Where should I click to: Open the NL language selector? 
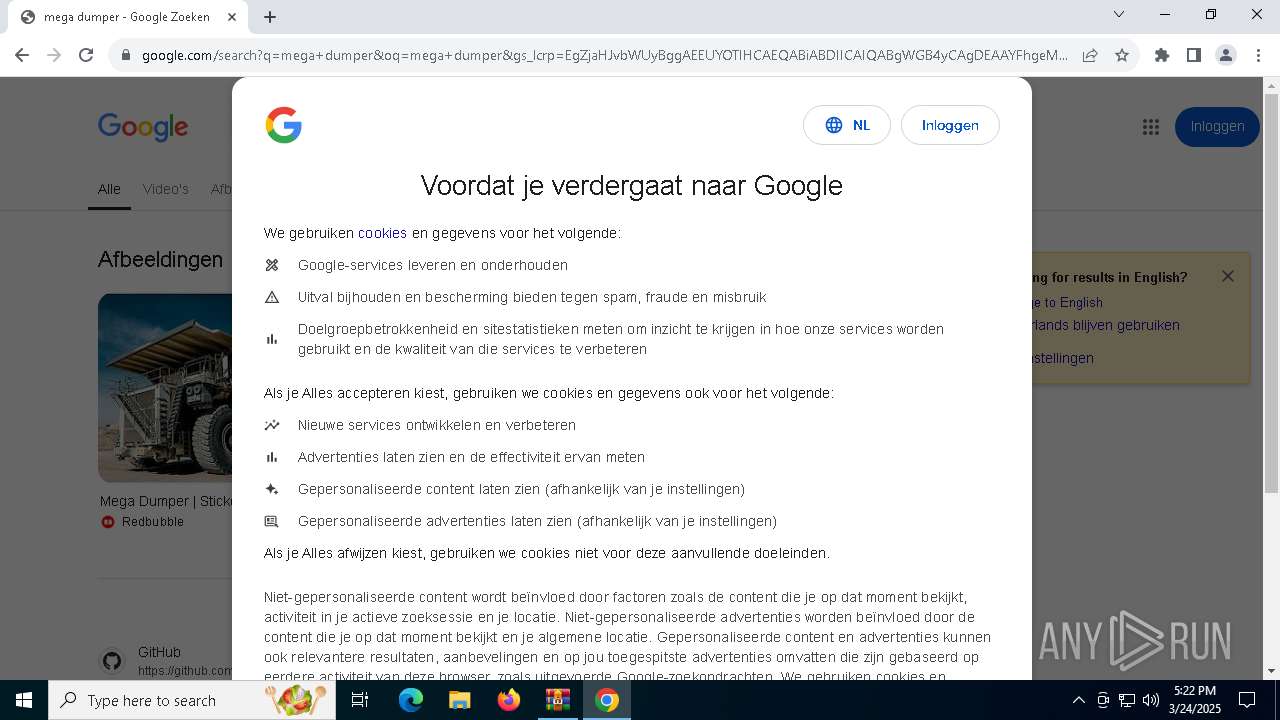pyautogui.click(x=847, y=125)
